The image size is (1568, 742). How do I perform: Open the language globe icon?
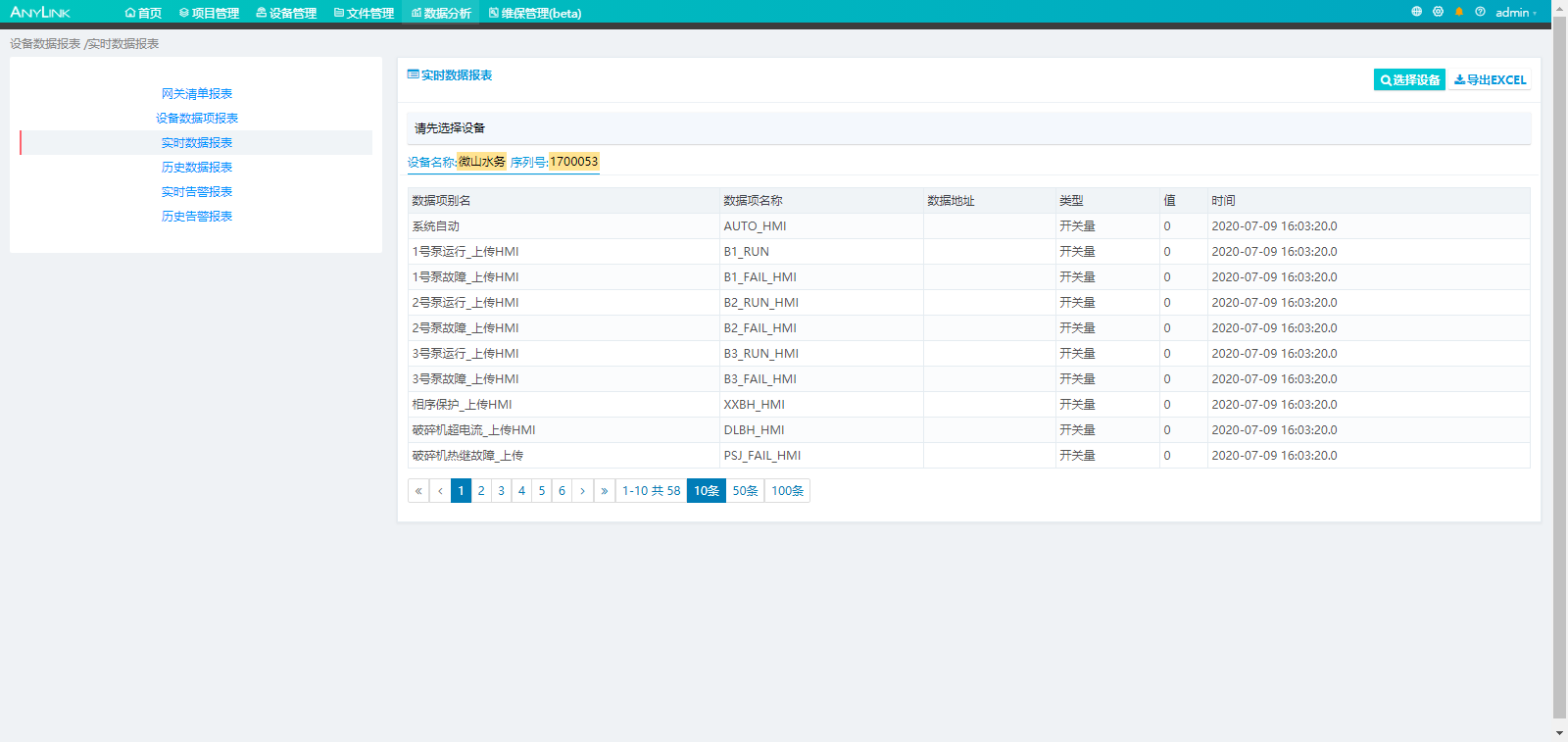coord(1416,12)
